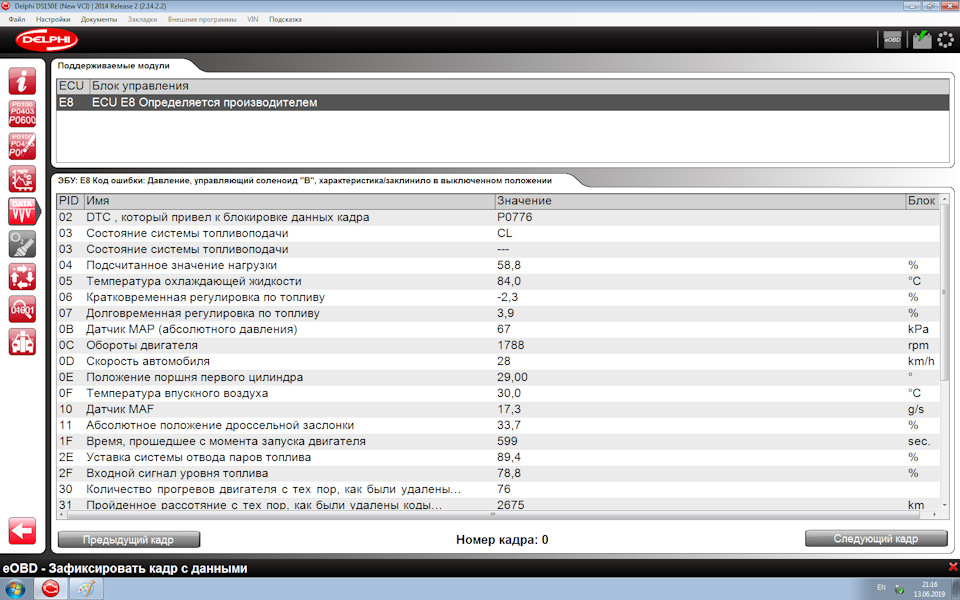960x600 pixels.
Task: Open the vehicle information icon in sidebar
Action: 22,81
